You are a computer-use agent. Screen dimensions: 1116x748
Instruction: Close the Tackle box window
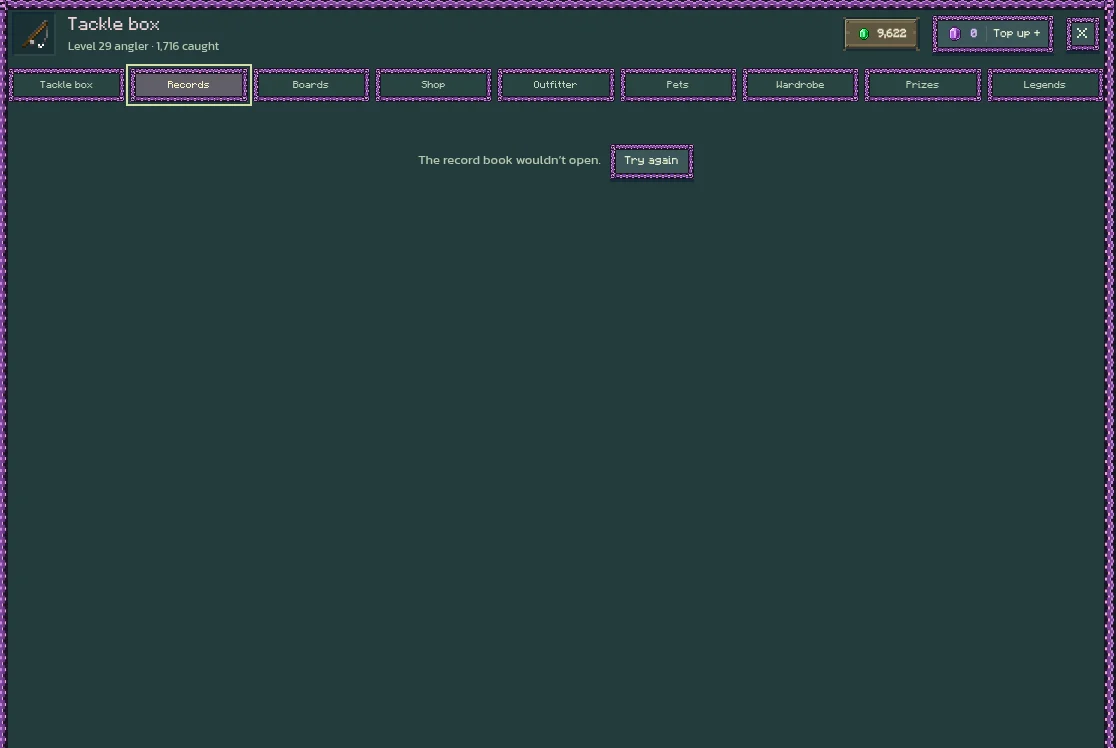(1082, 33)
